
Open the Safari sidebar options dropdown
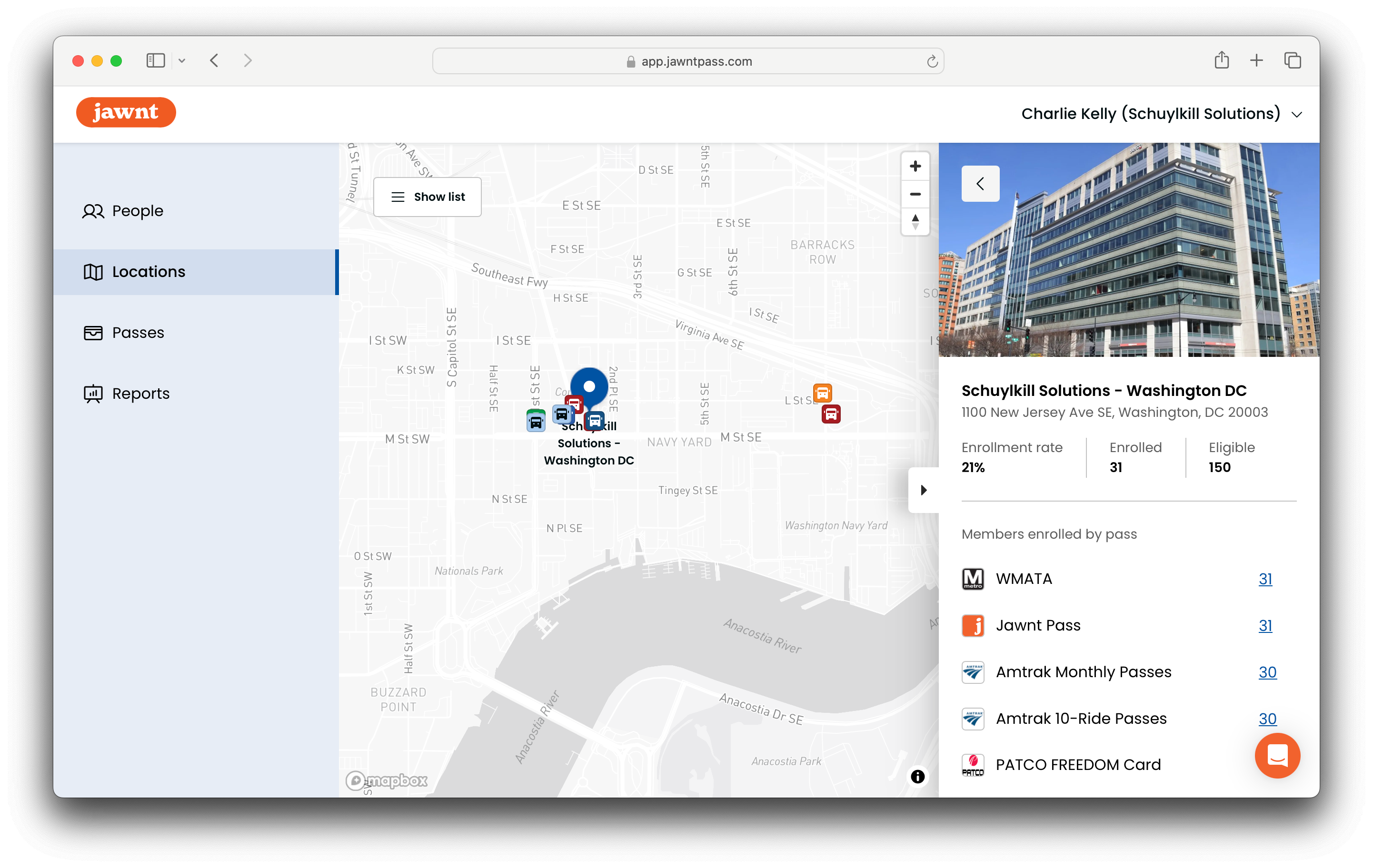pos(182,60)
